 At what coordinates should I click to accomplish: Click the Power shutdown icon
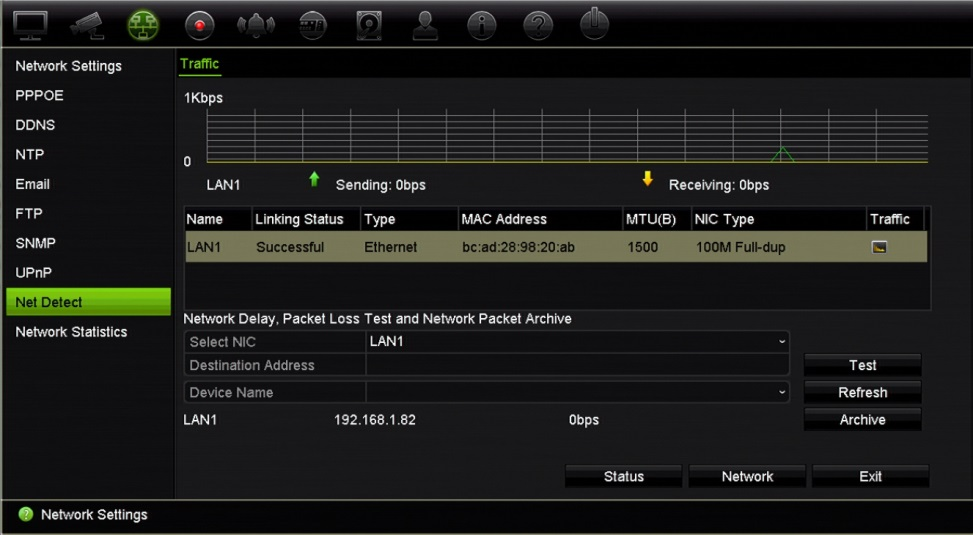[594, 24]
